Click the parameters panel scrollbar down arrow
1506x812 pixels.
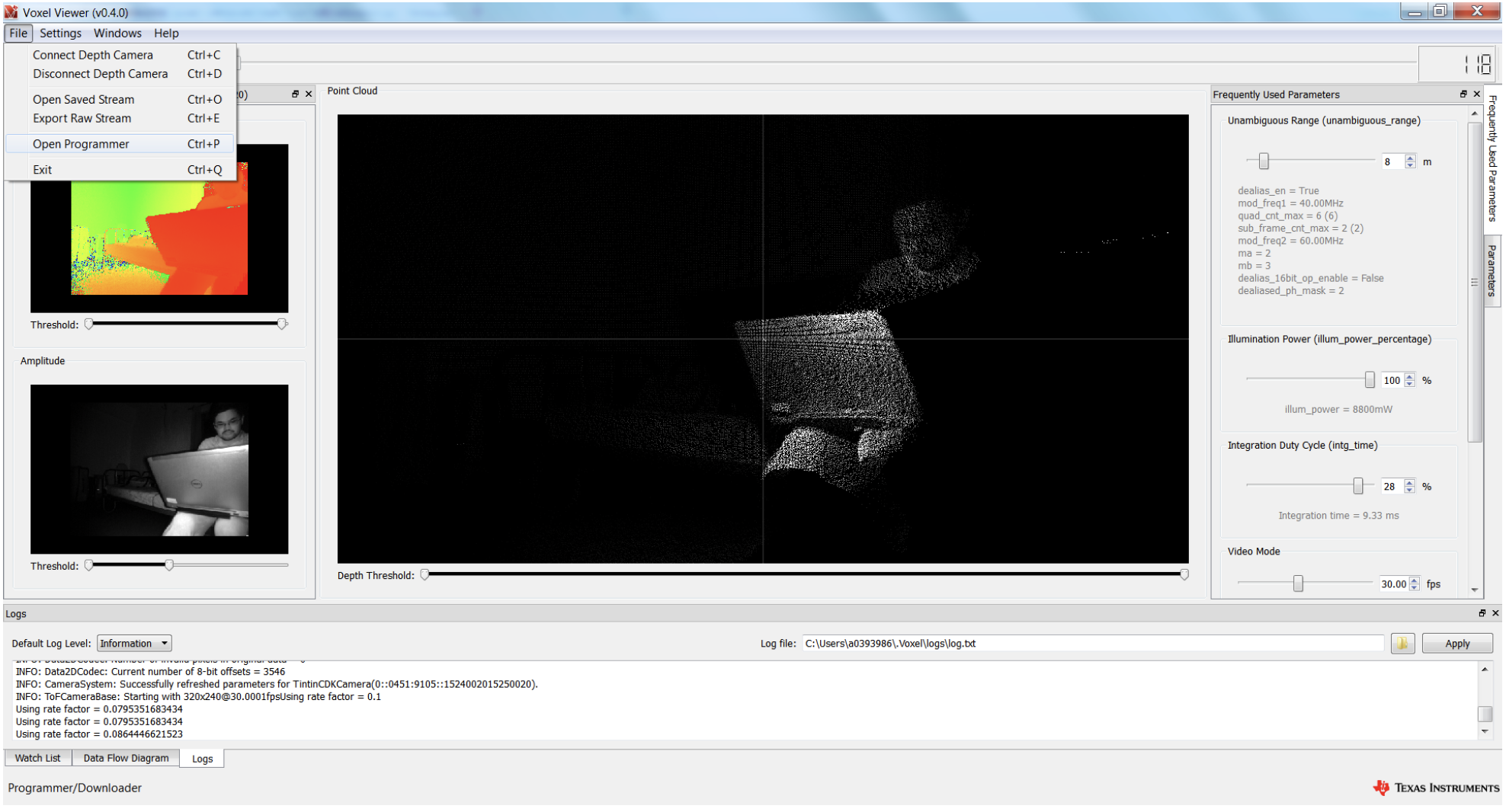tap(1475, 590)
